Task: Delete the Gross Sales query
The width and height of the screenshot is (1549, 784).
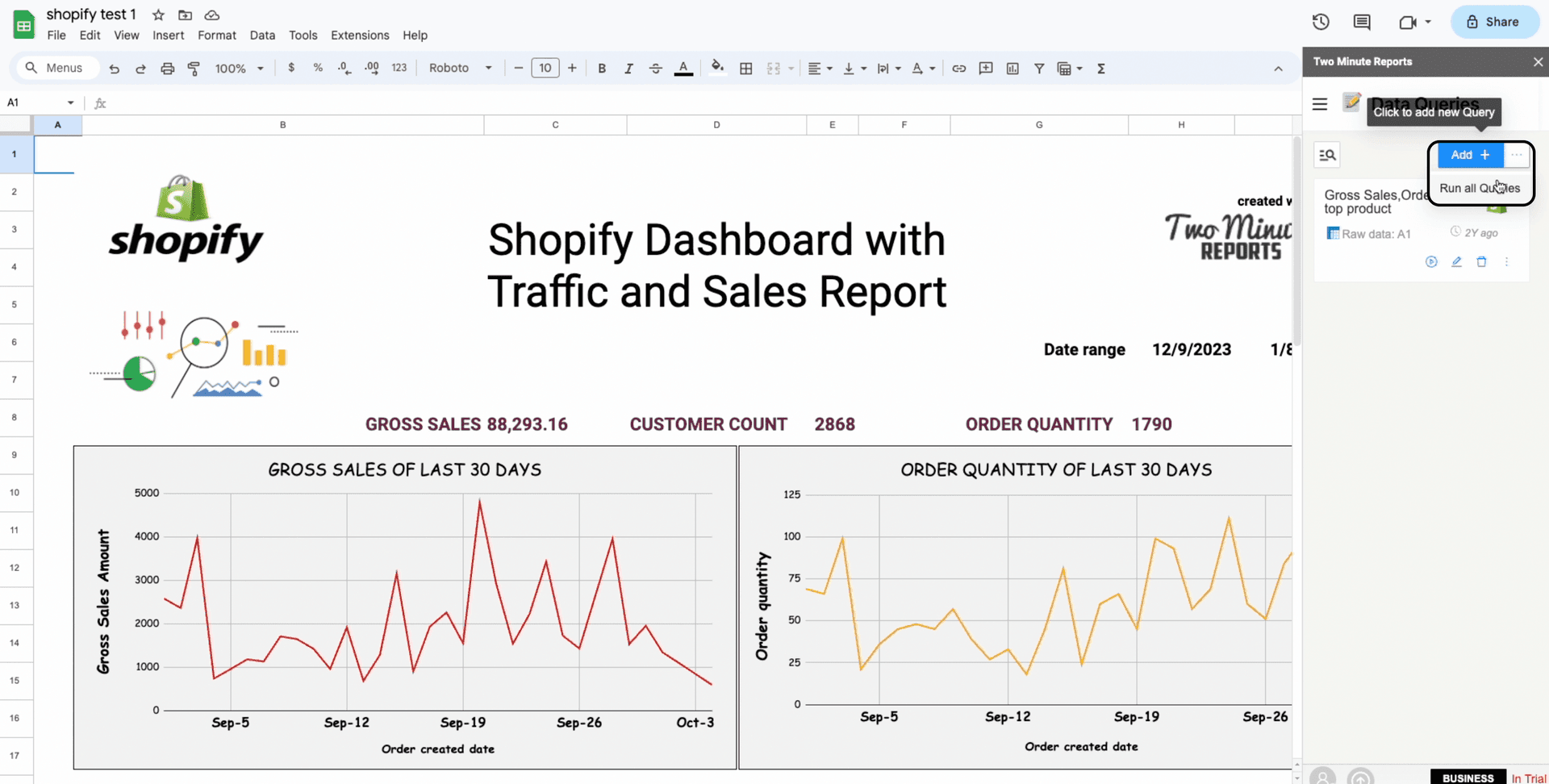Action: click(1481, 261)
